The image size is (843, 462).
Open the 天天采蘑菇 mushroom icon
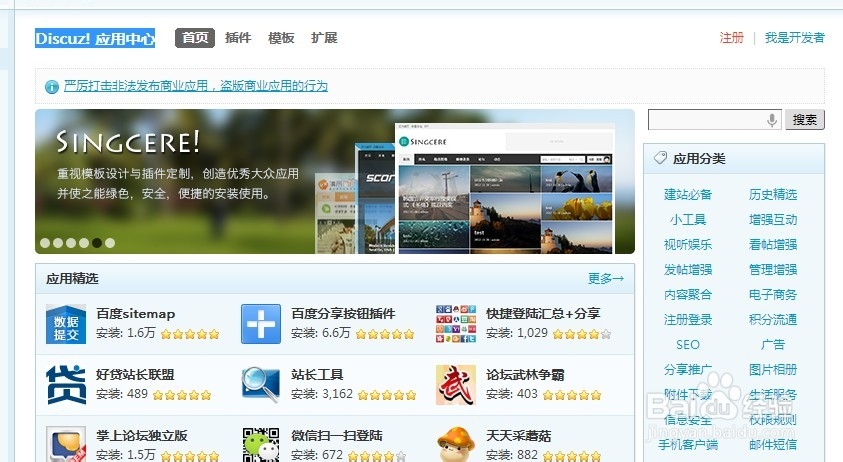click(456, 444)
